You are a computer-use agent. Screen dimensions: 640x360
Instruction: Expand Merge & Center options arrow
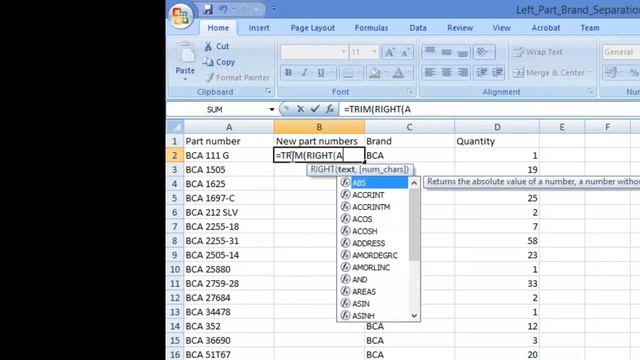[x=590, y=73]
